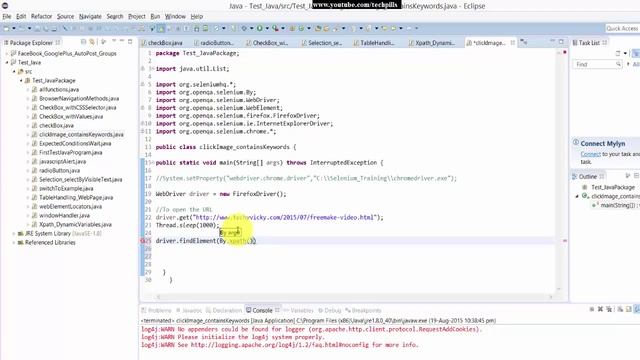The width and height of the screenshot is (640, 360).
Task: Switch to Variables tab
Action: (x=298, y=310)
